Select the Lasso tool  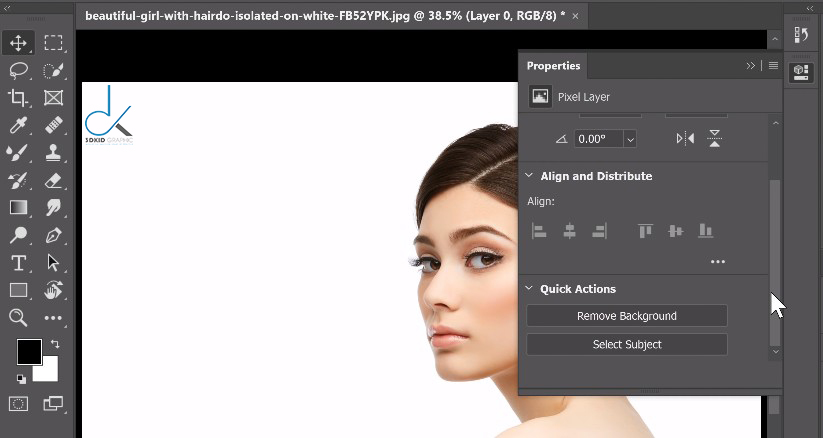[x=18, y=70]
